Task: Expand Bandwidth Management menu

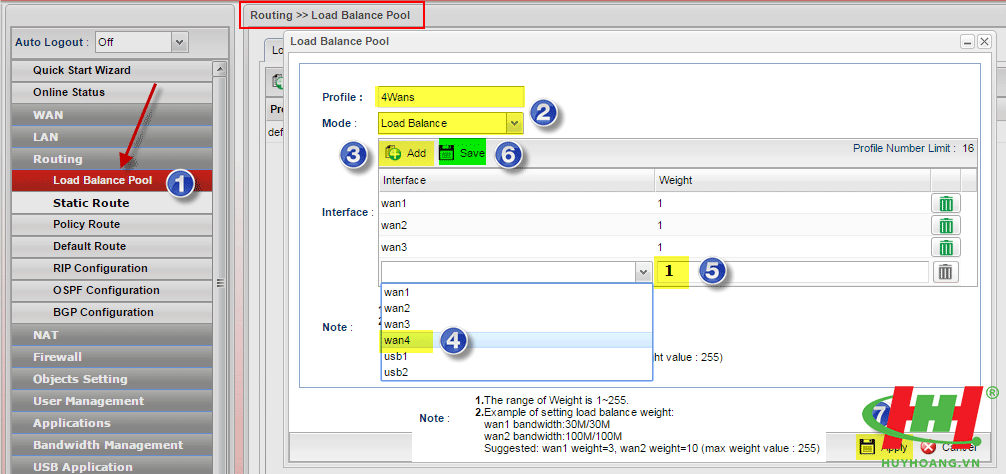Action: [x=112, y=444]
